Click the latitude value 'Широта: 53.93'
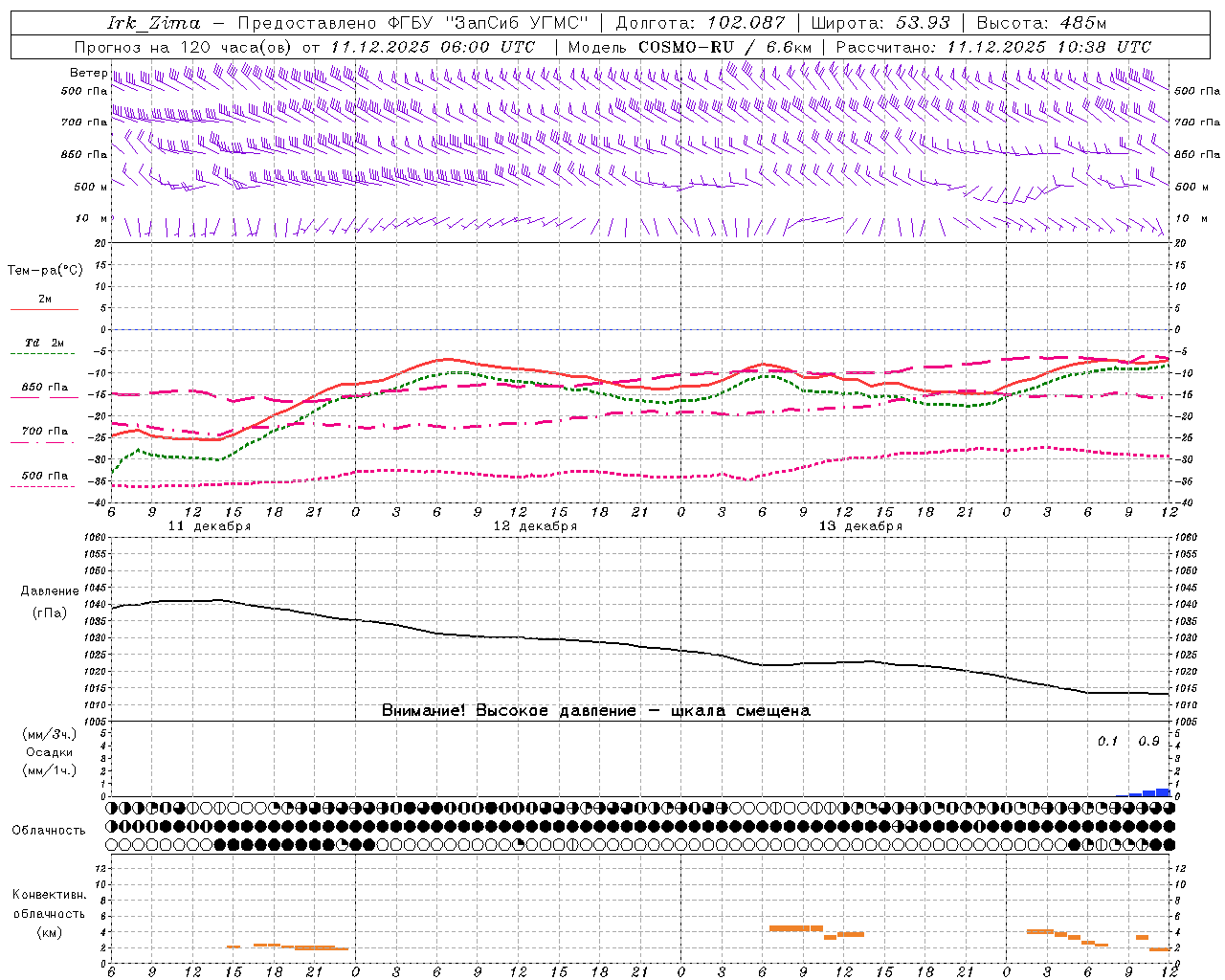Image resolution: width=1225 pixels, height=980 pixels. pos(880,23)
